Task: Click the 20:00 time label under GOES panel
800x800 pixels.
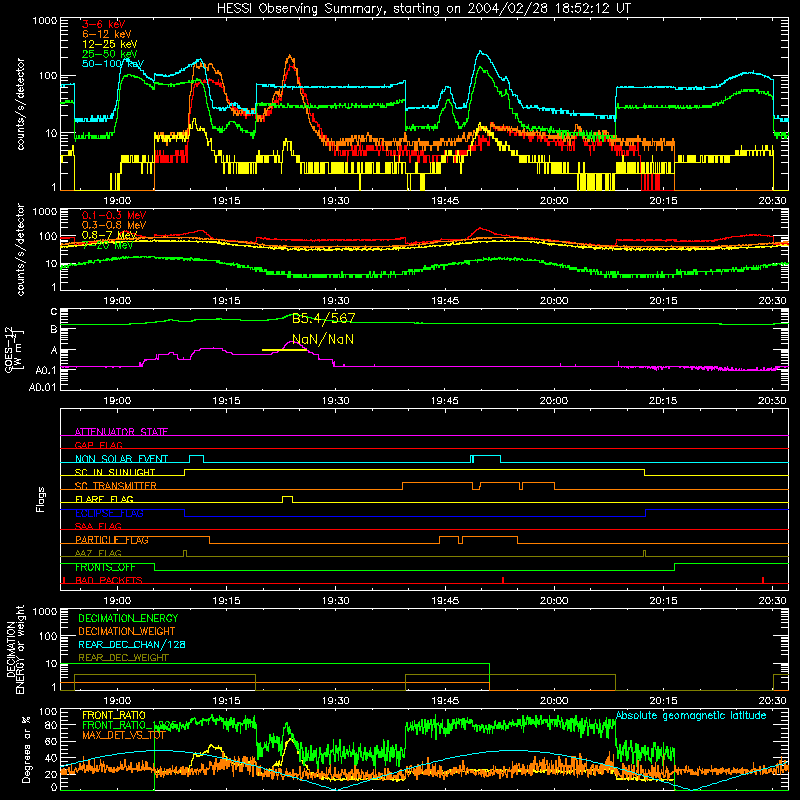Action: [x=554, y=401]
